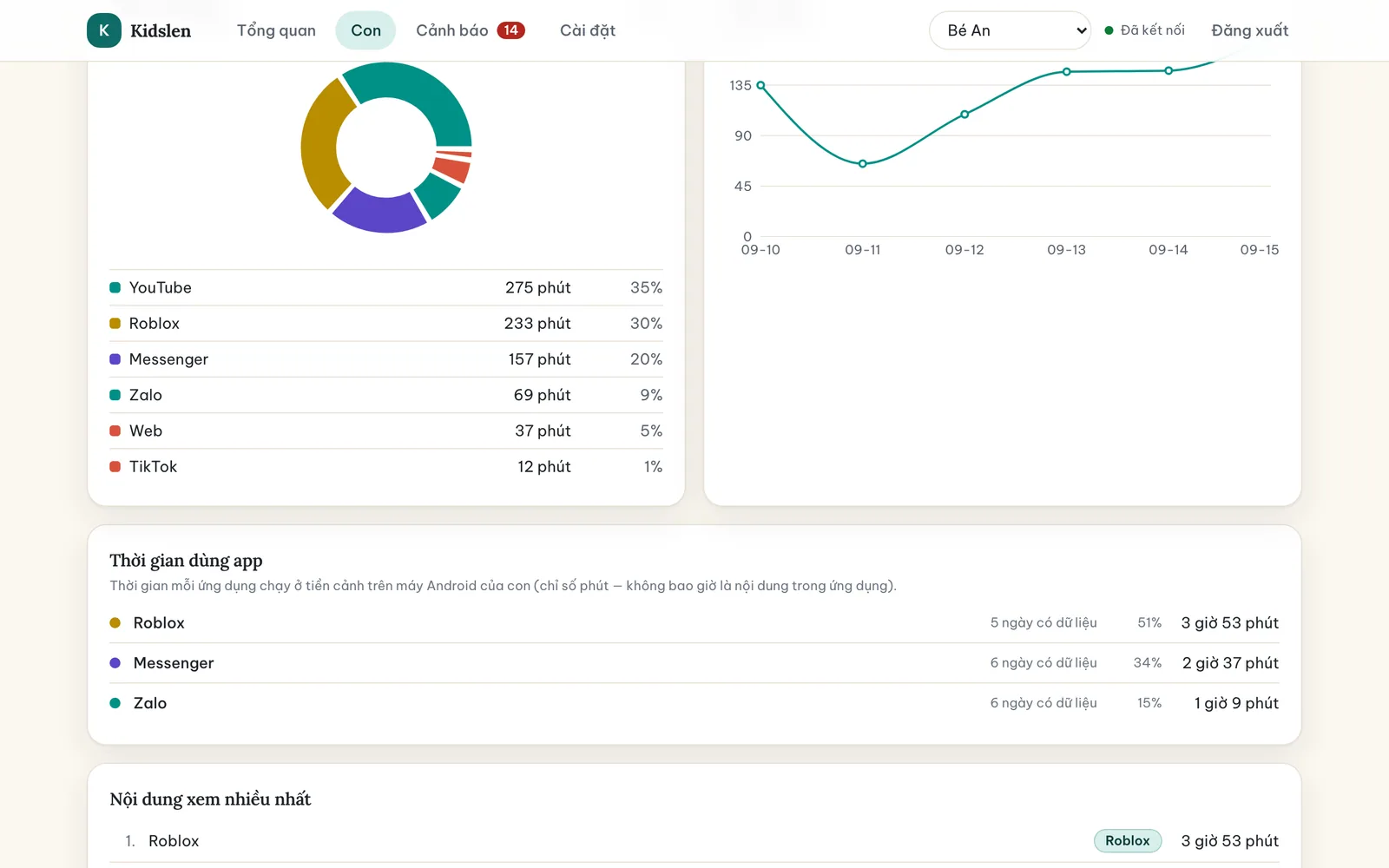Click the 15% app share value
The width and height of the screenshot is (1389, 868).
coord(1149,703)
